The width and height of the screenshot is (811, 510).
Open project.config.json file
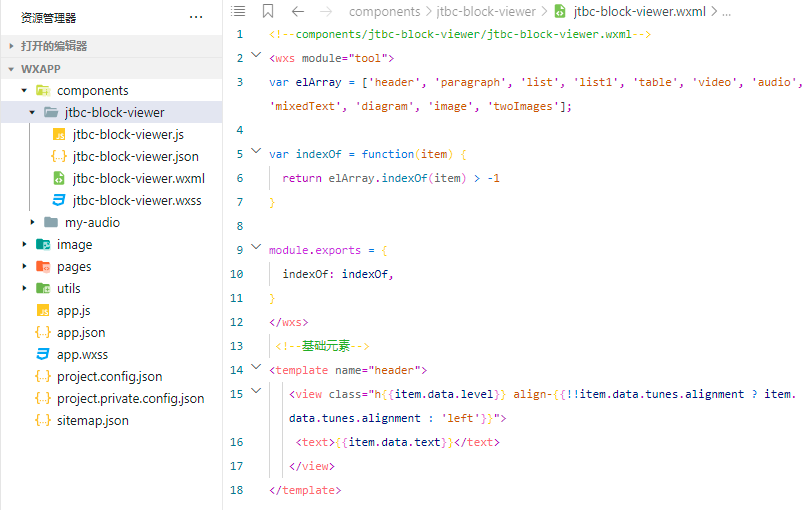pyautogui.click(x=111, y=377)
